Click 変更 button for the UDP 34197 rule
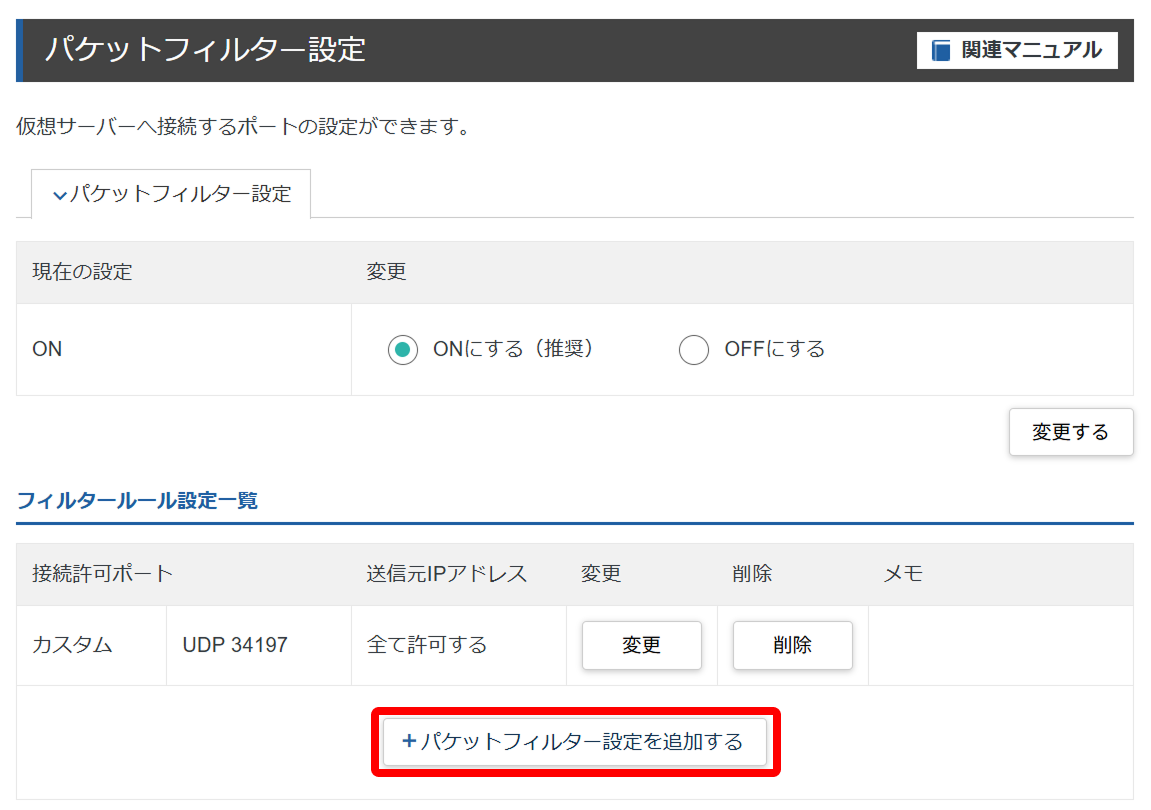 (x=641, y=645)
